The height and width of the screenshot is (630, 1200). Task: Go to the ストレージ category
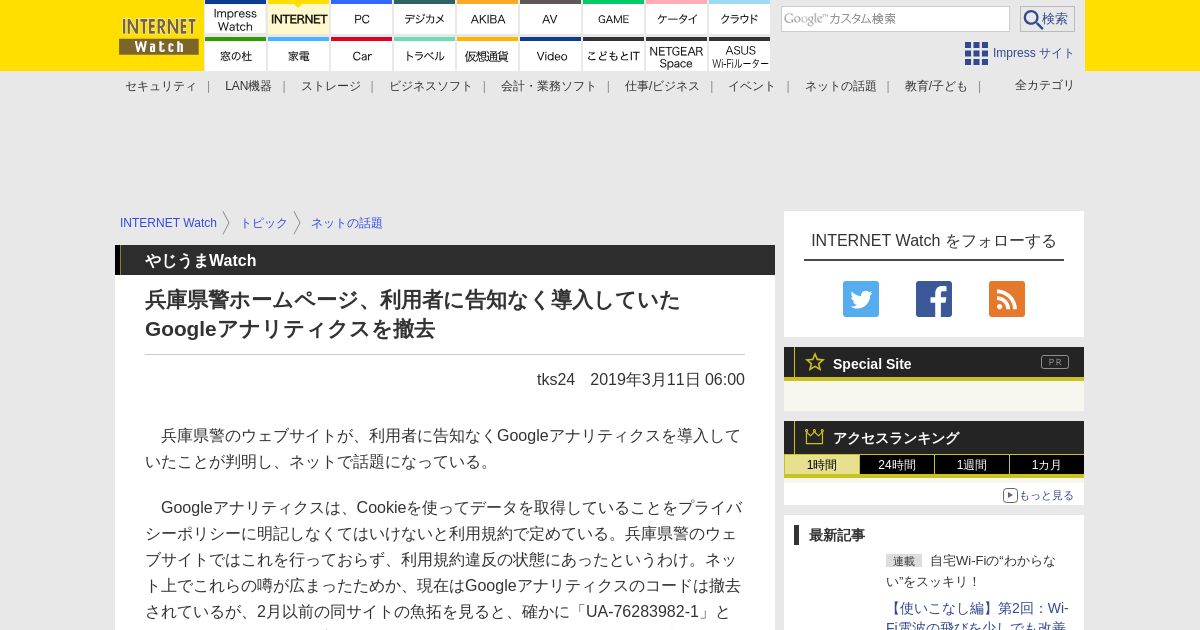(330, 86)
